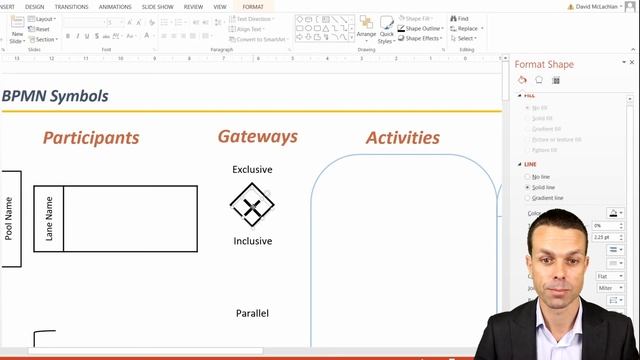The width and height of the screenshot is (640, 360).
Task: Open the Section dropdown
Action: 43,40
